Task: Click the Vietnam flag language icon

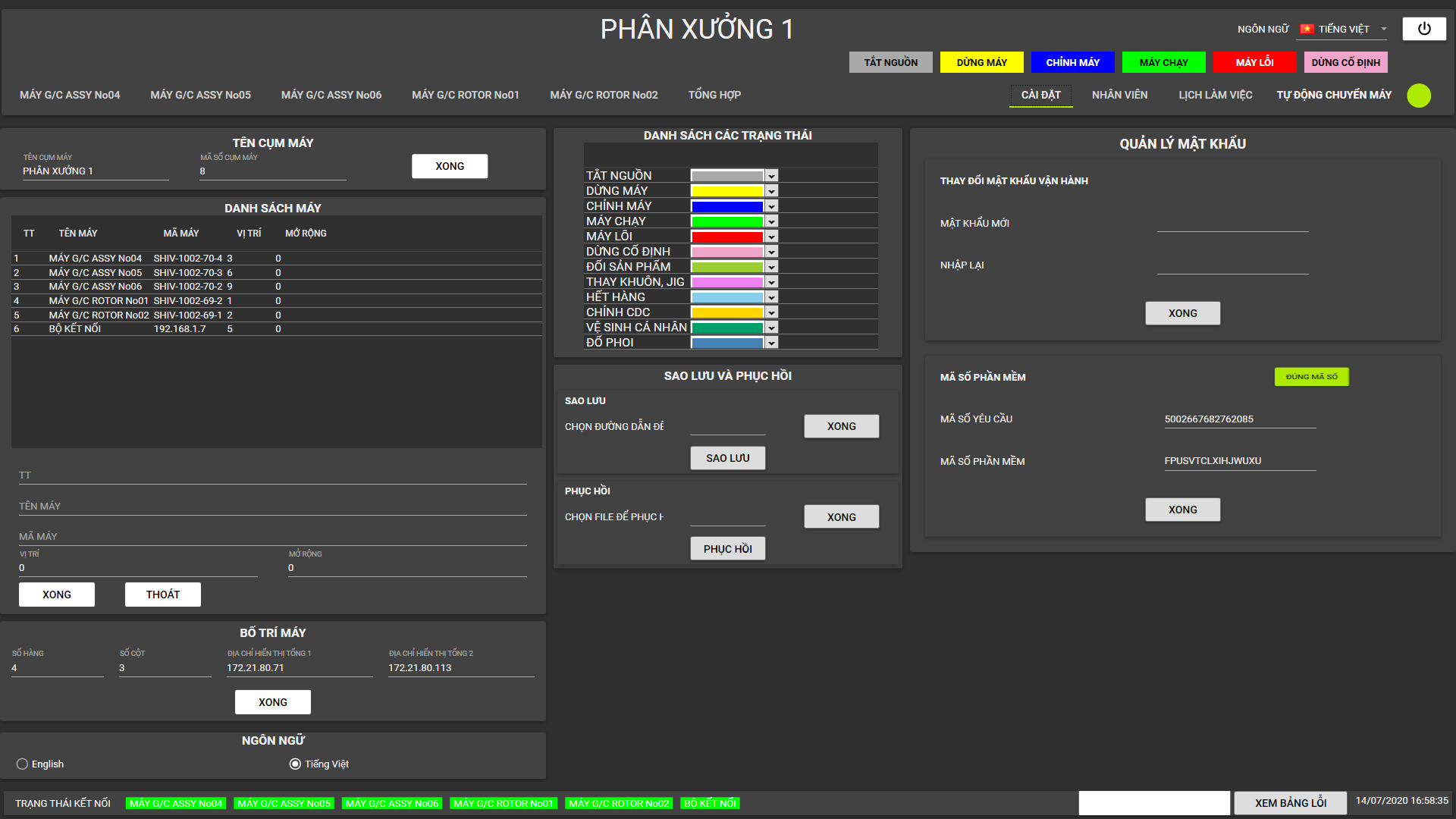Action: pyautogui.click(x=1307, y=29)
